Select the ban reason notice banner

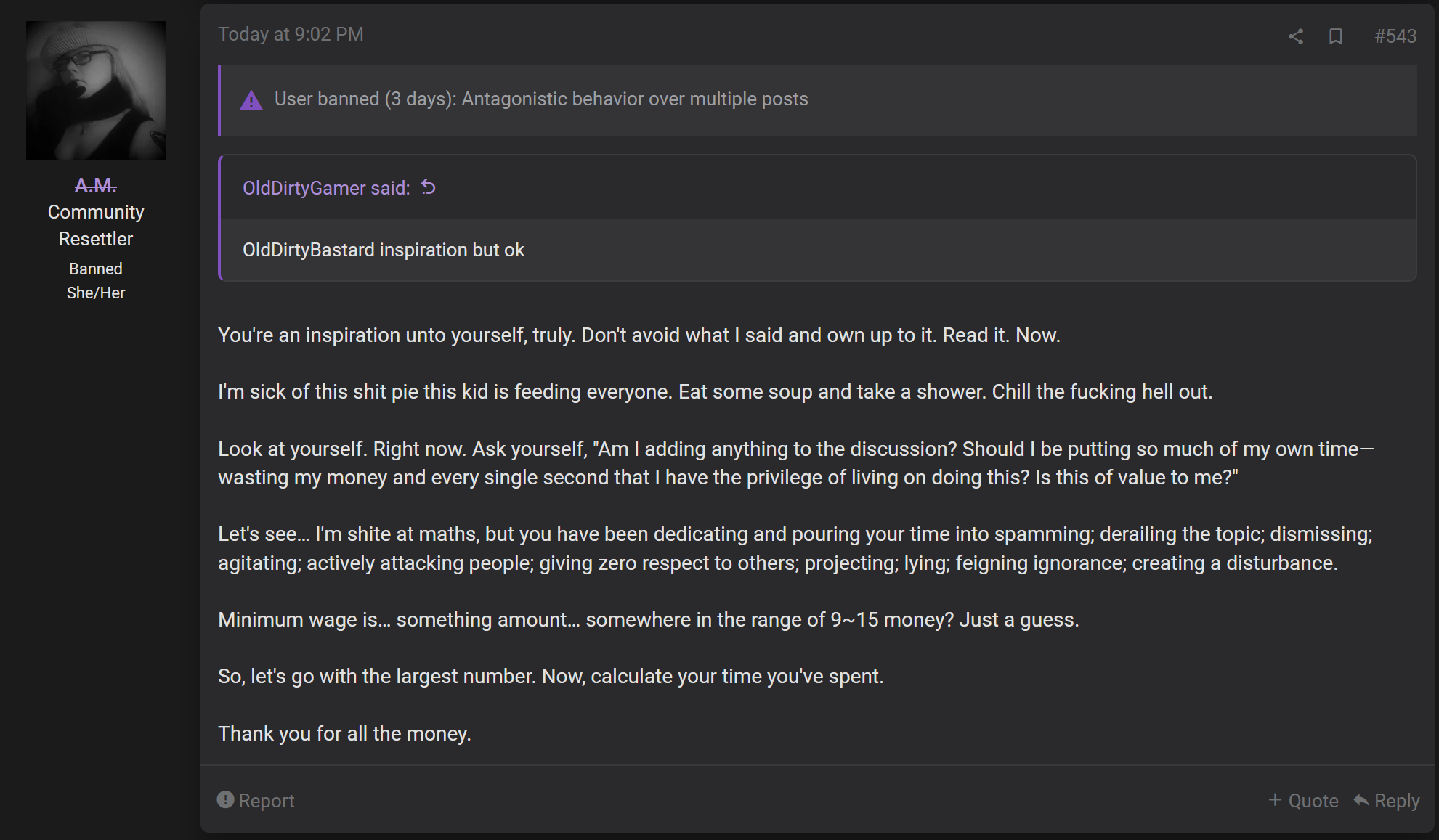click(540, 99)
